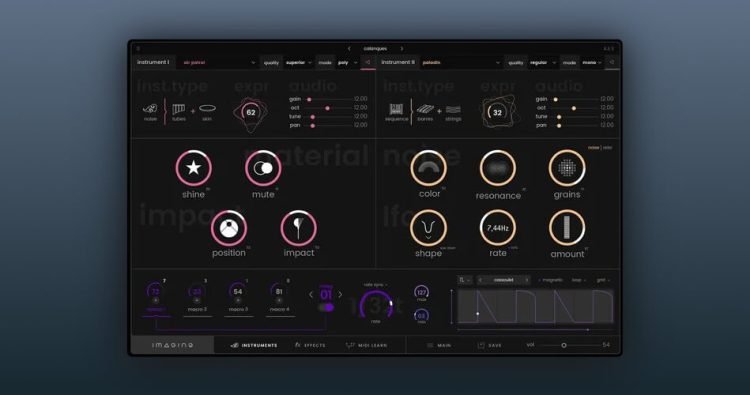
Task: Step to next modulator after 01
Action: click(x=340, y=295)
